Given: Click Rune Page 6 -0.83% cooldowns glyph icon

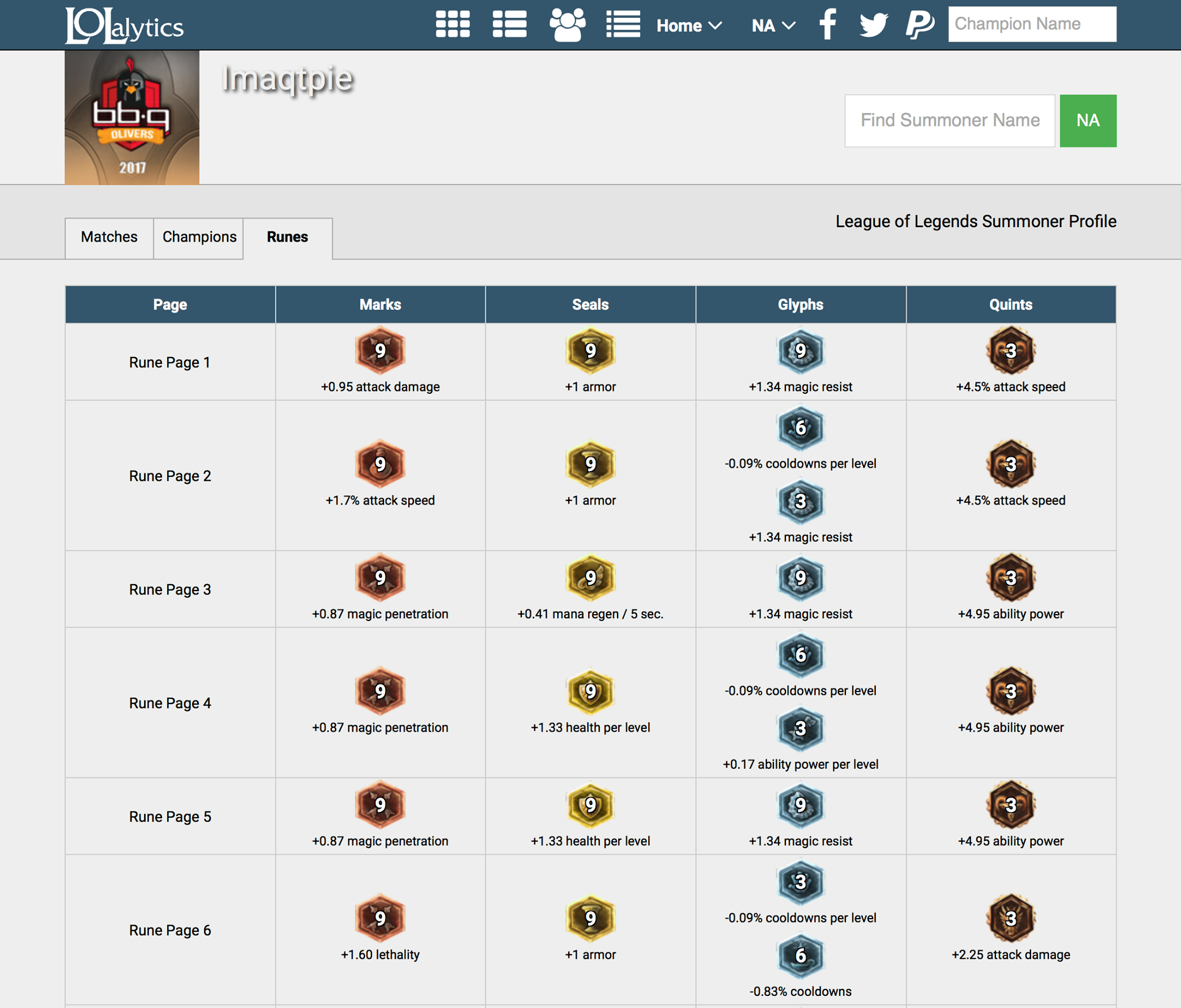Looking at the screenshot, I should (x=800, y=956).
